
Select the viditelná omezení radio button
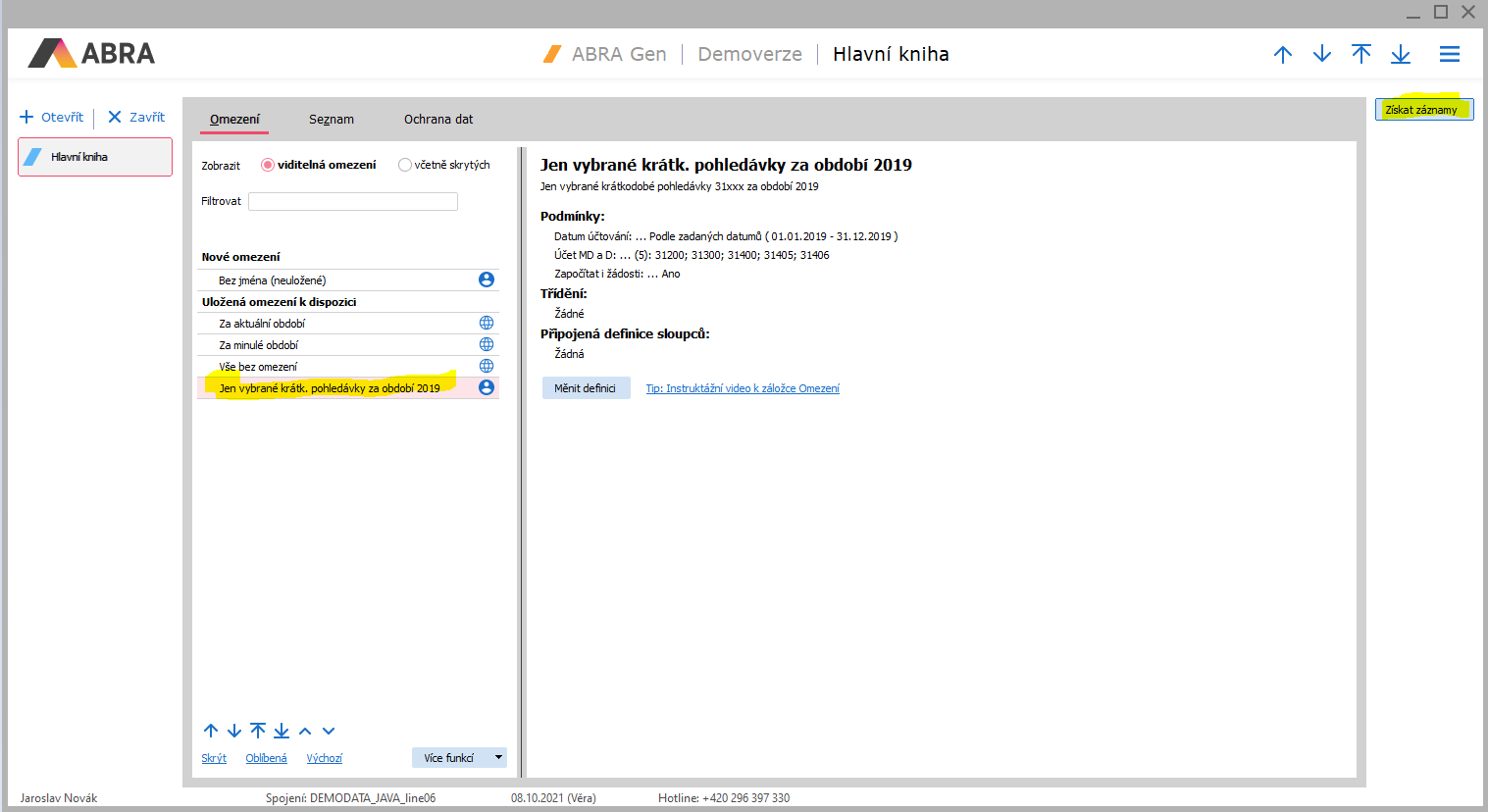pos(267,165)
